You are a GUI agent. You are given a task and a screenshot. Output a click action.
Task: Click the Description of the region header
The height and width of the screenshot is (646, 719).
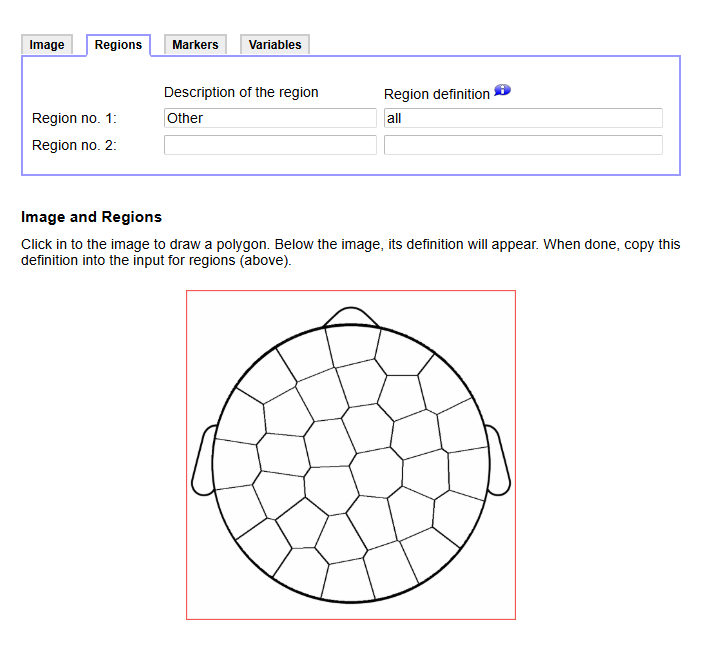(x=241, y=92)
